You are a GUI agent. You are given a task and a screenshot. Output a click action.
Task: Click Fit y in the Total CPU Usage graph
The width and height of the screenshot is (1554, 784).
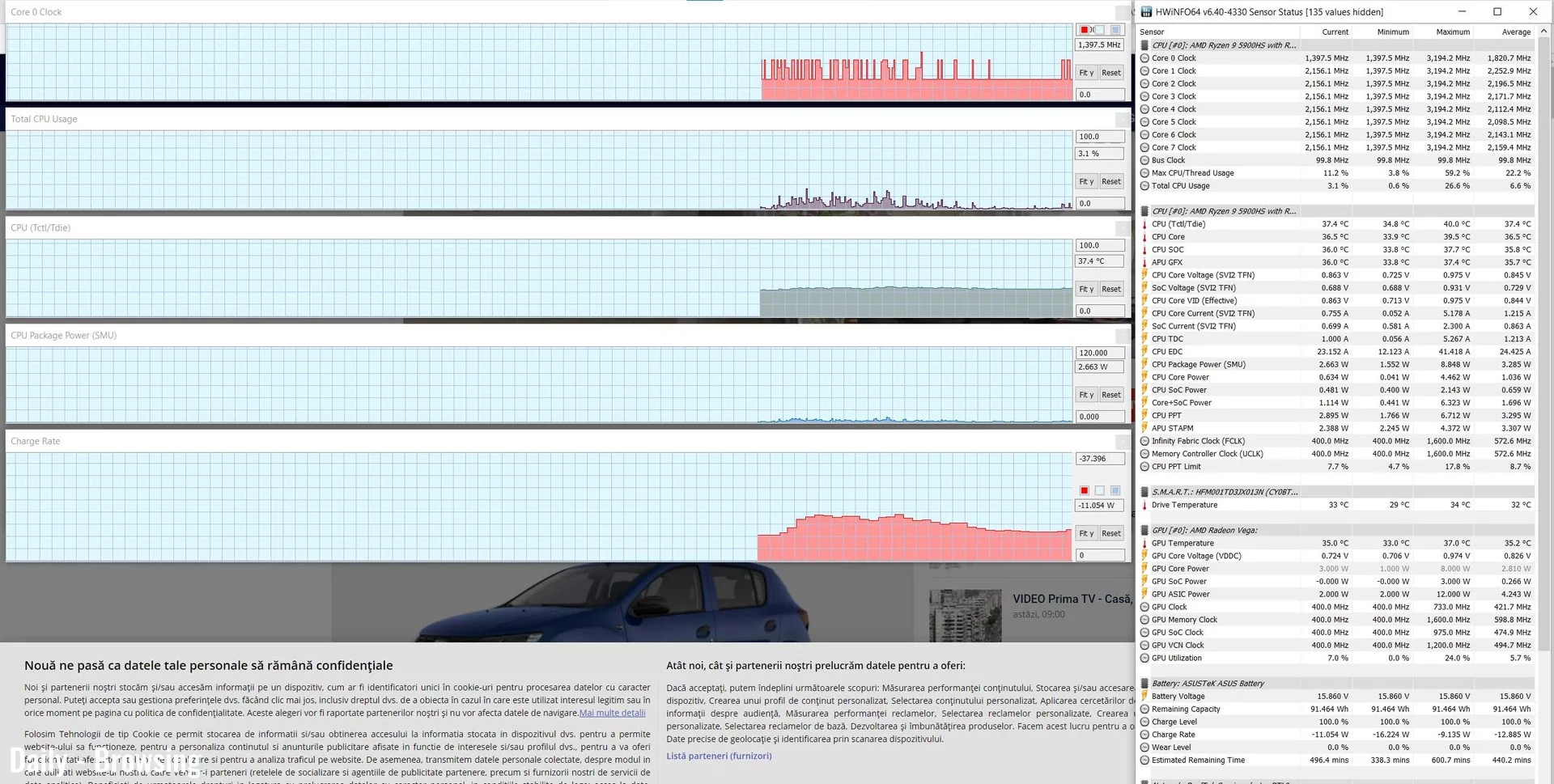coord(1086,181)
